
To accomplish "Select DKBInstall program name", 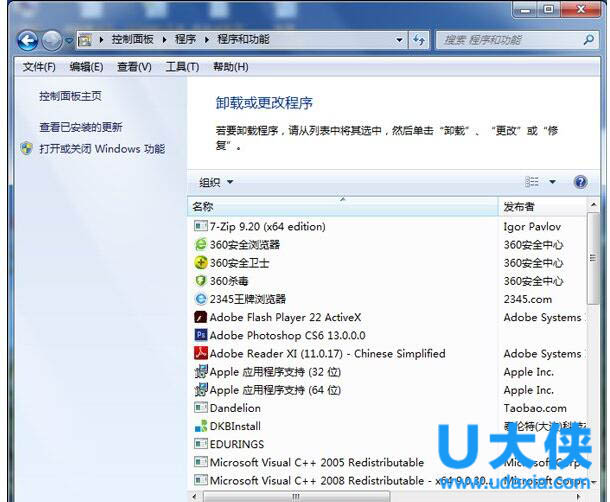I will pos(235,426).
